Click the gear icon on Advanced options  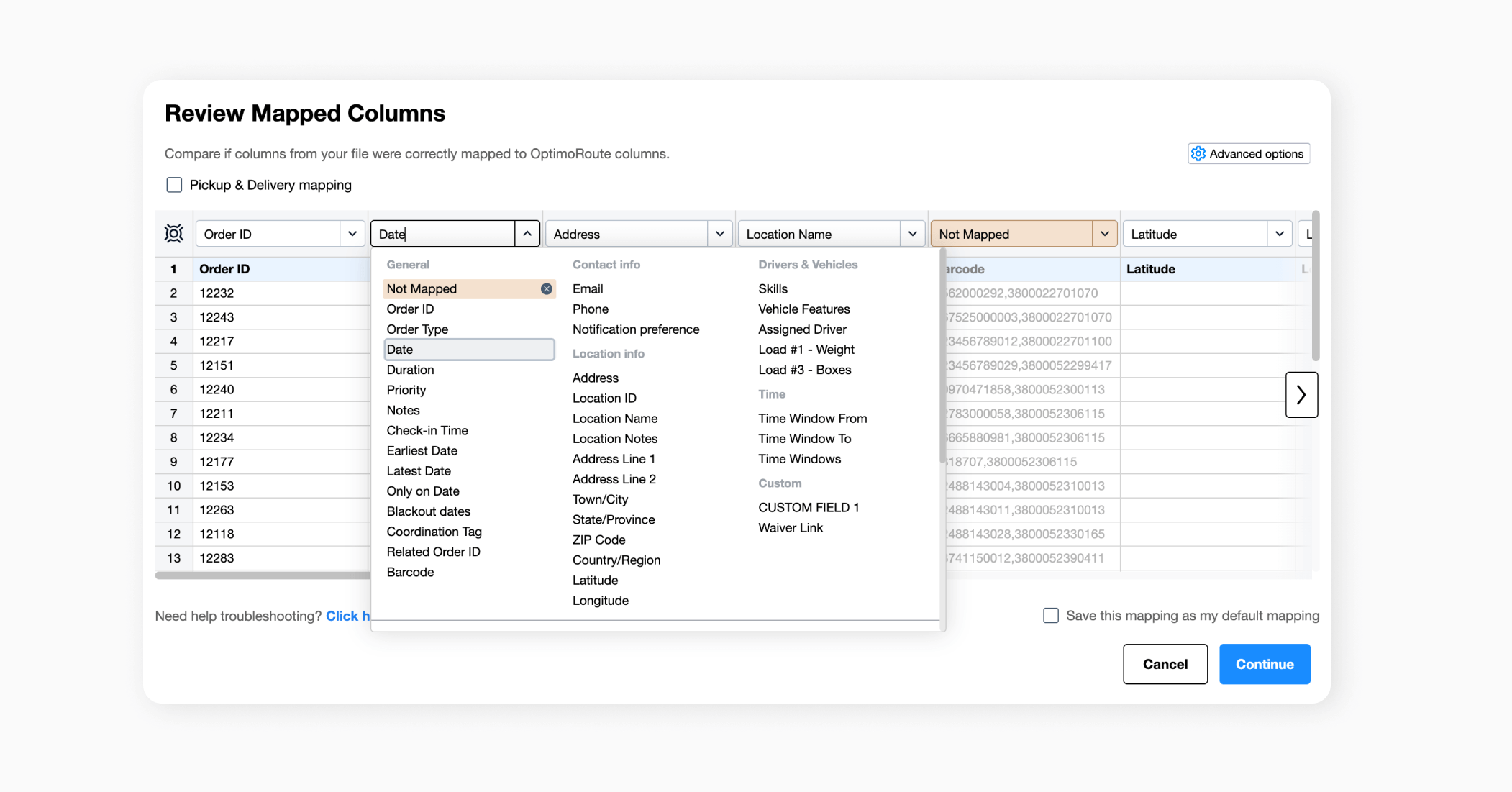(1198, 153)
